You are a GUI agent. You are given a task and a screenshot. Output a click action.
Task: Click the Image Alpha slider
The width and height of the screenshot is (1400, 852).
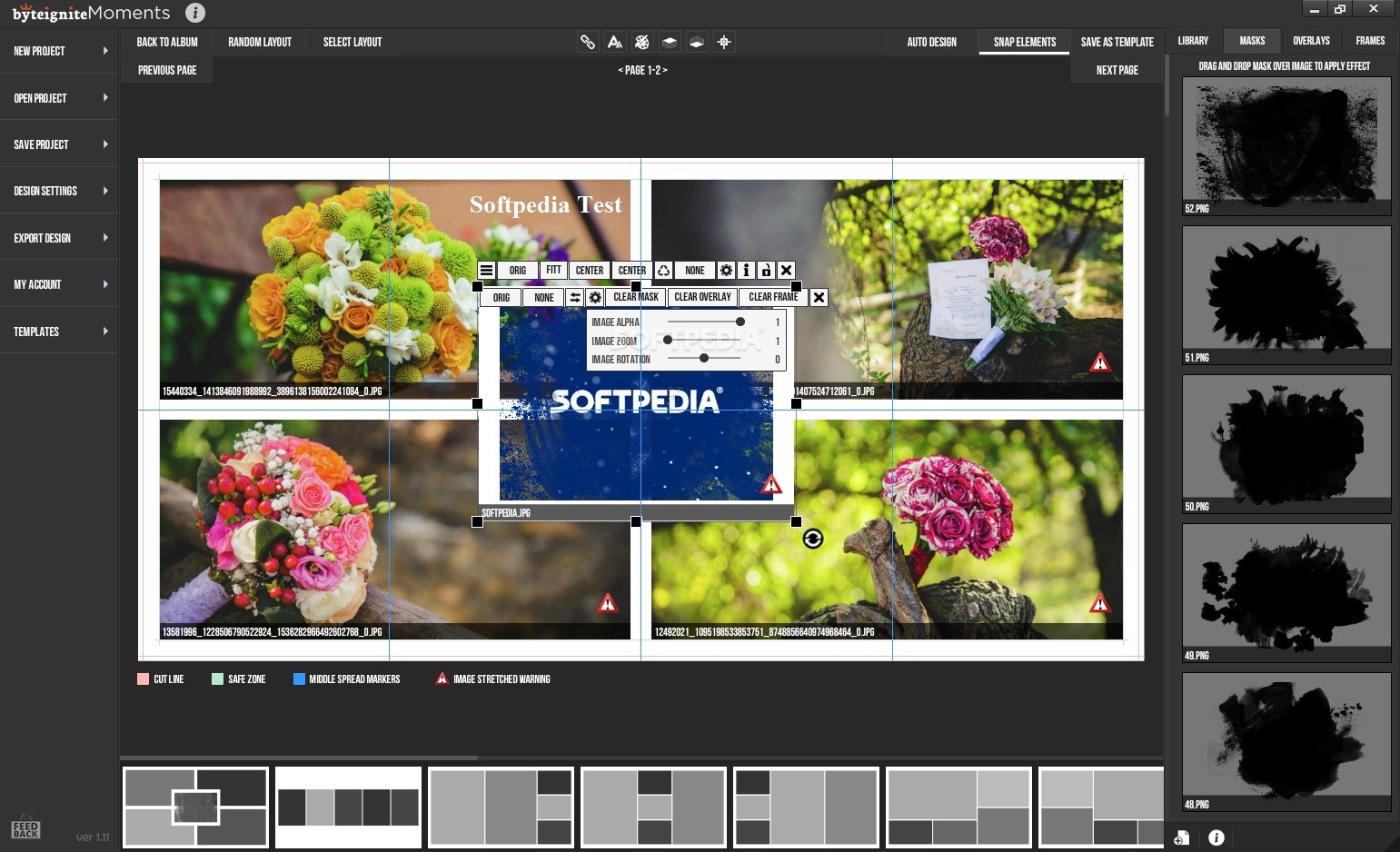click(x=704, y=322)
